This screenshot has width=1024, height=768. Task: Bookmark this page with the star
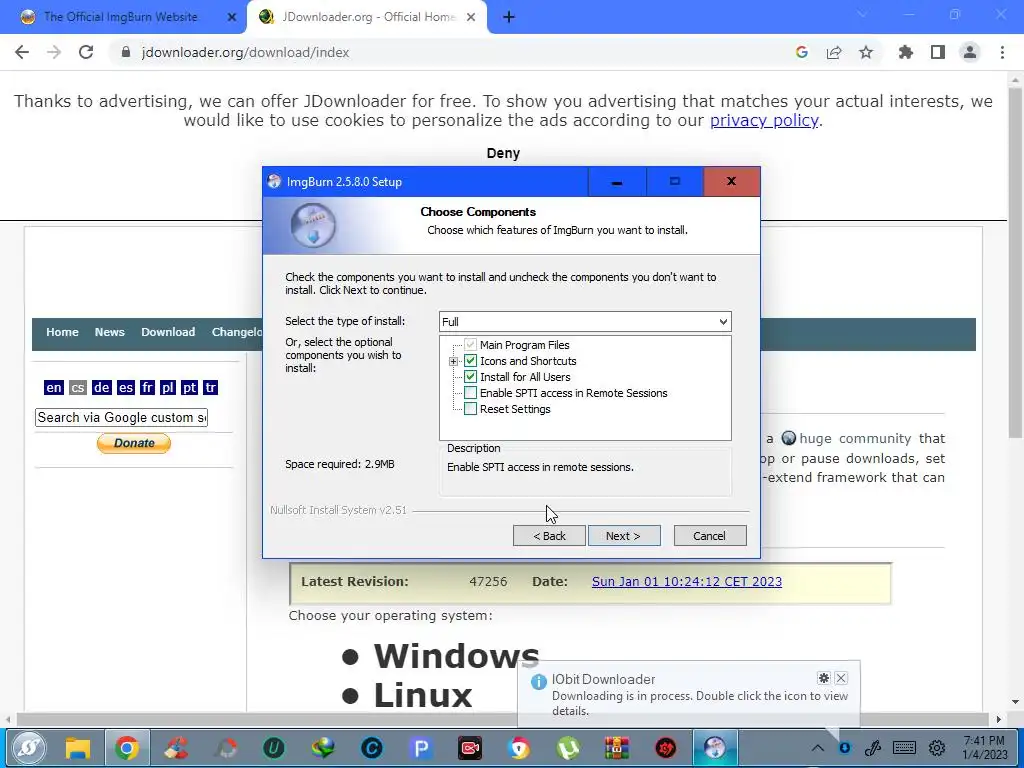coord(865,52)
